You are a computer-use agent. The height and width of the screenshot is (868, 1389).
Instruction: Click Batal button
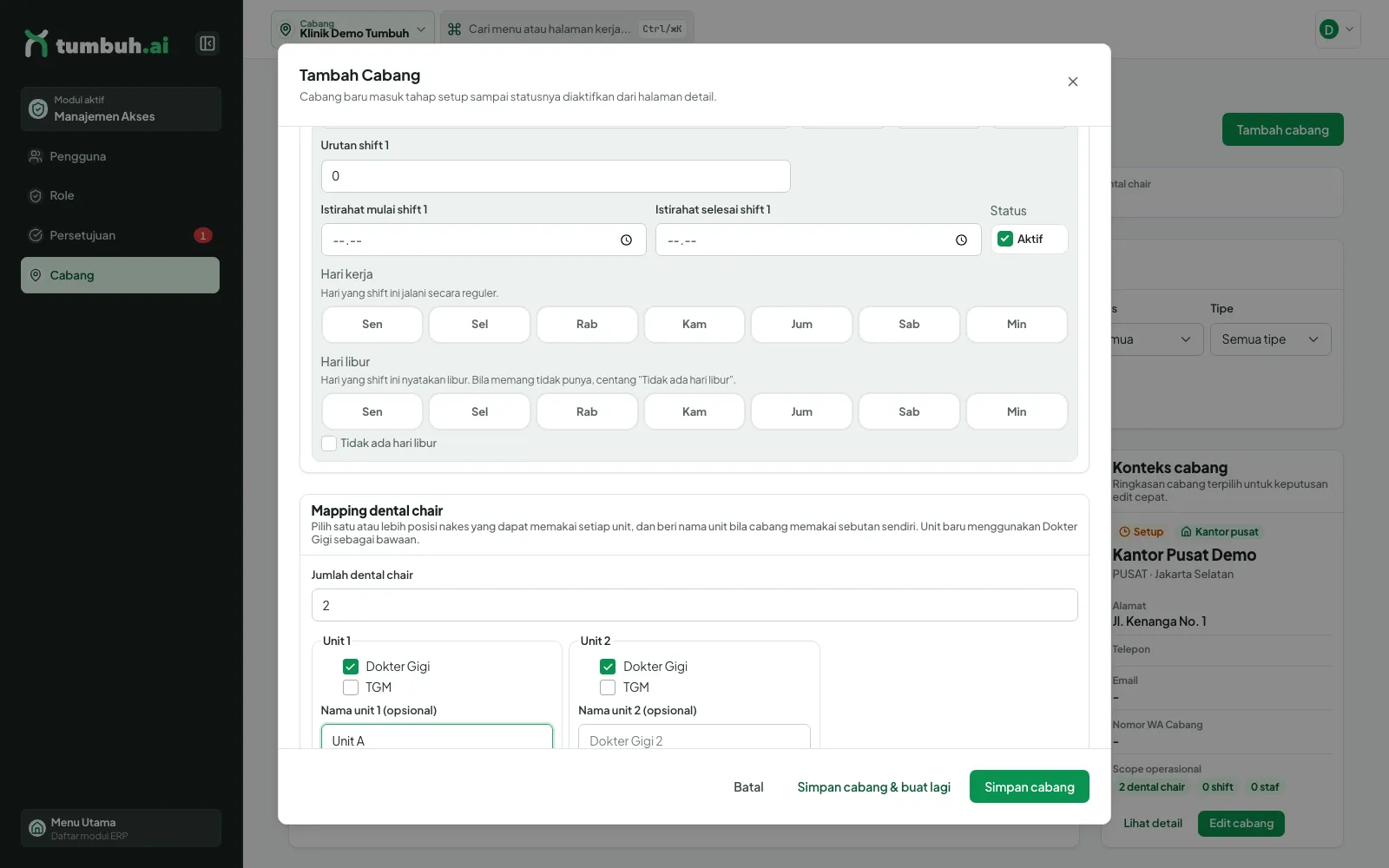point(748,786)
